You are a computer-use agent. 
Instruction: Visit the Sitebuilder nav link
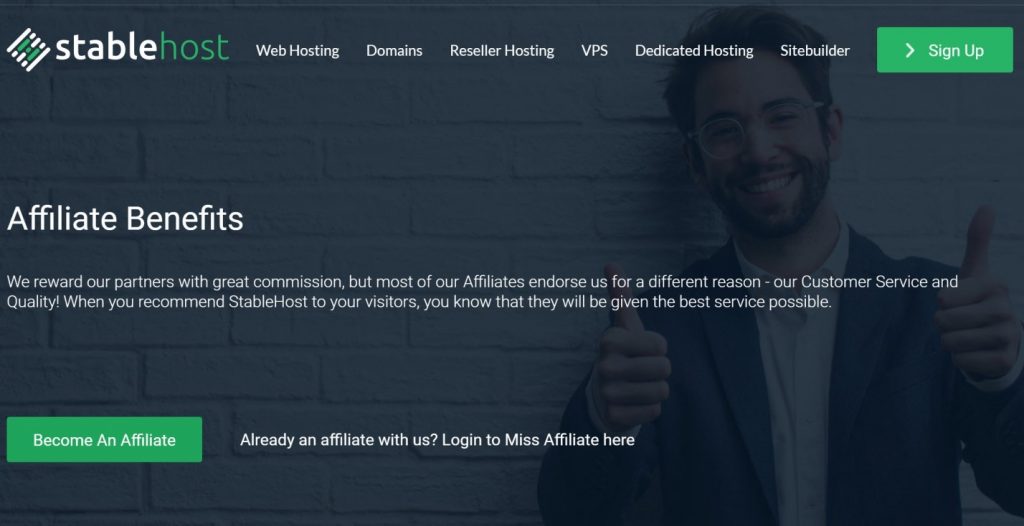coord(814,50)
